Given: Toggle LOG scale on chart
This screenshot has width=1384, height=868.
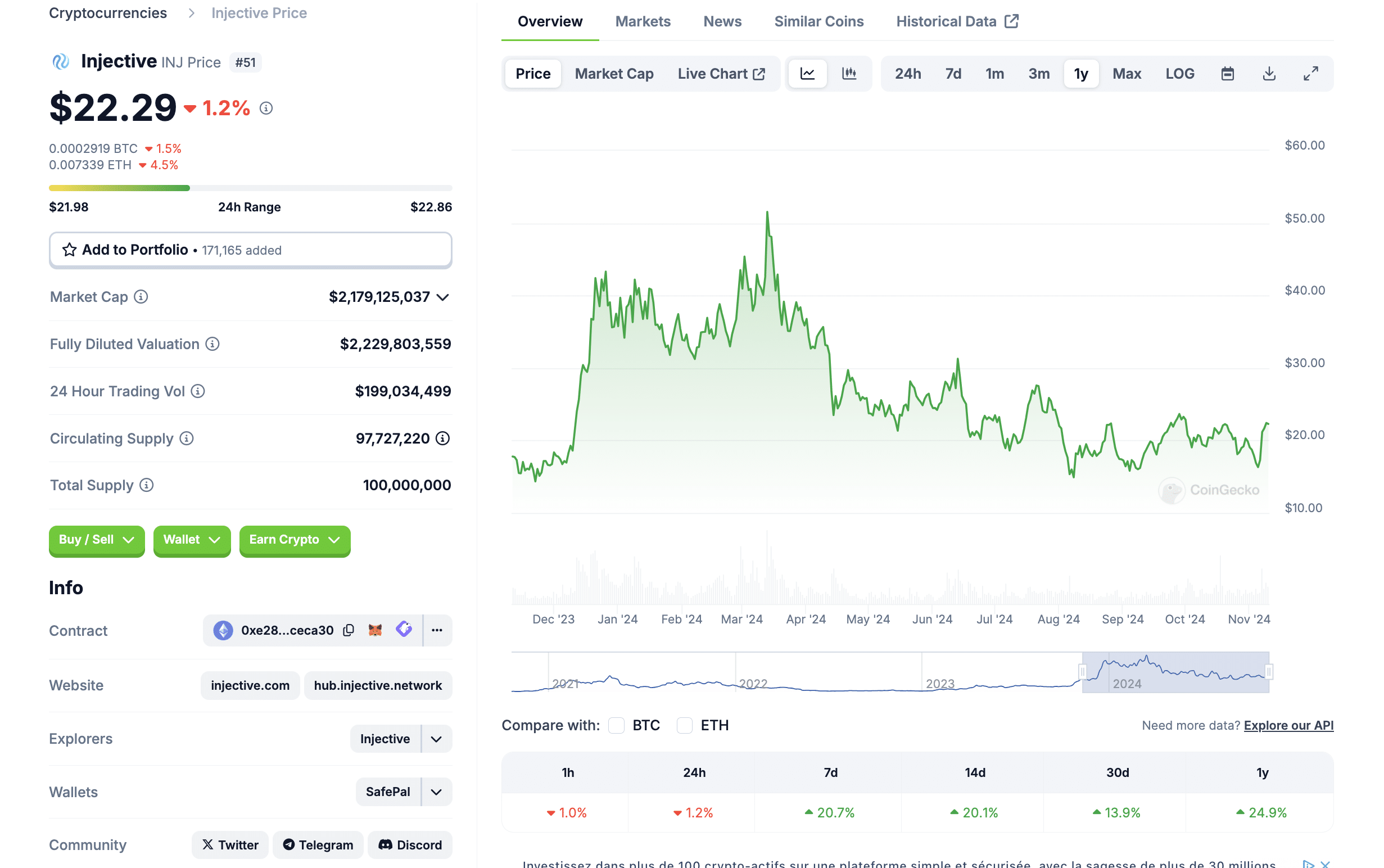Looking at the screenshot, I should point(1179,74).
